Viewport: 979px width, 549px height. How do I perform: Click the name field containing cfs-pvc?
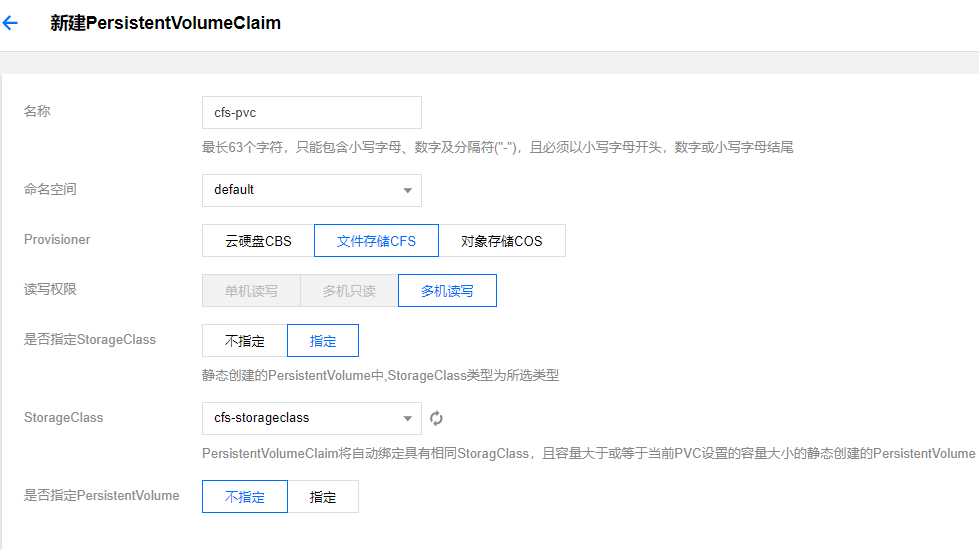pos(312,112)
